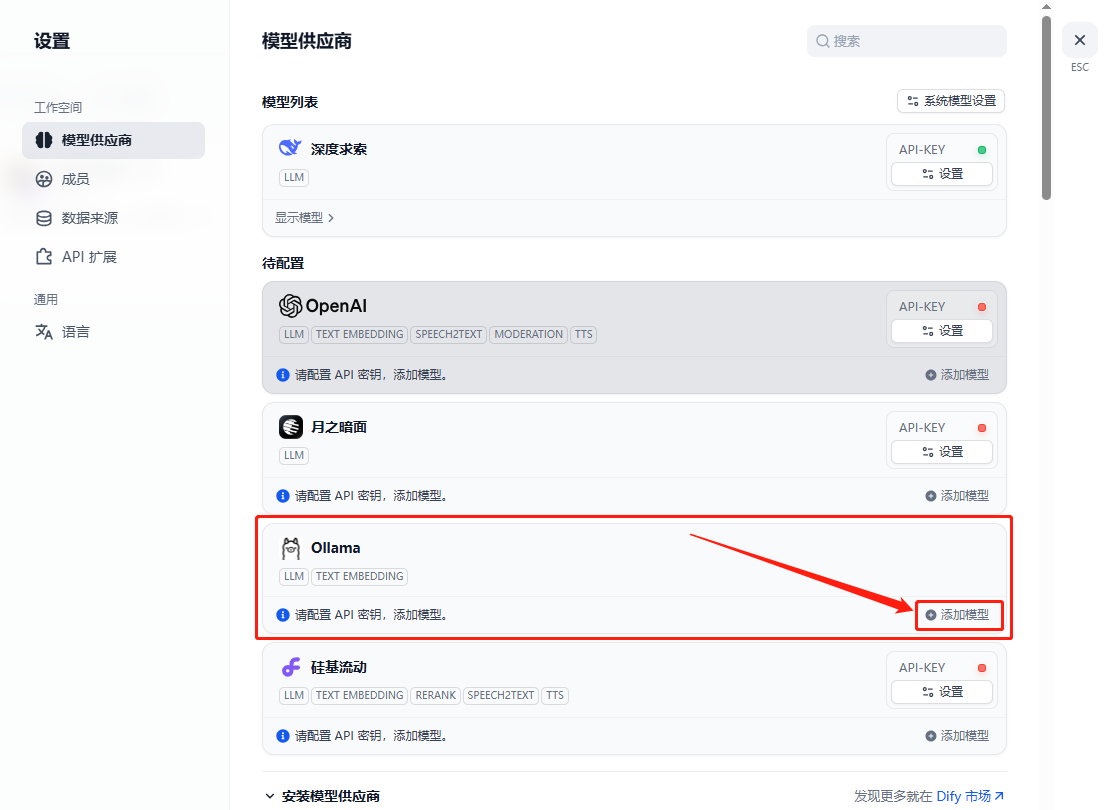Click the plus icon of Ollama 添加模型
1111x810 pixels.
pyautogui.click(x=931, y=615)
